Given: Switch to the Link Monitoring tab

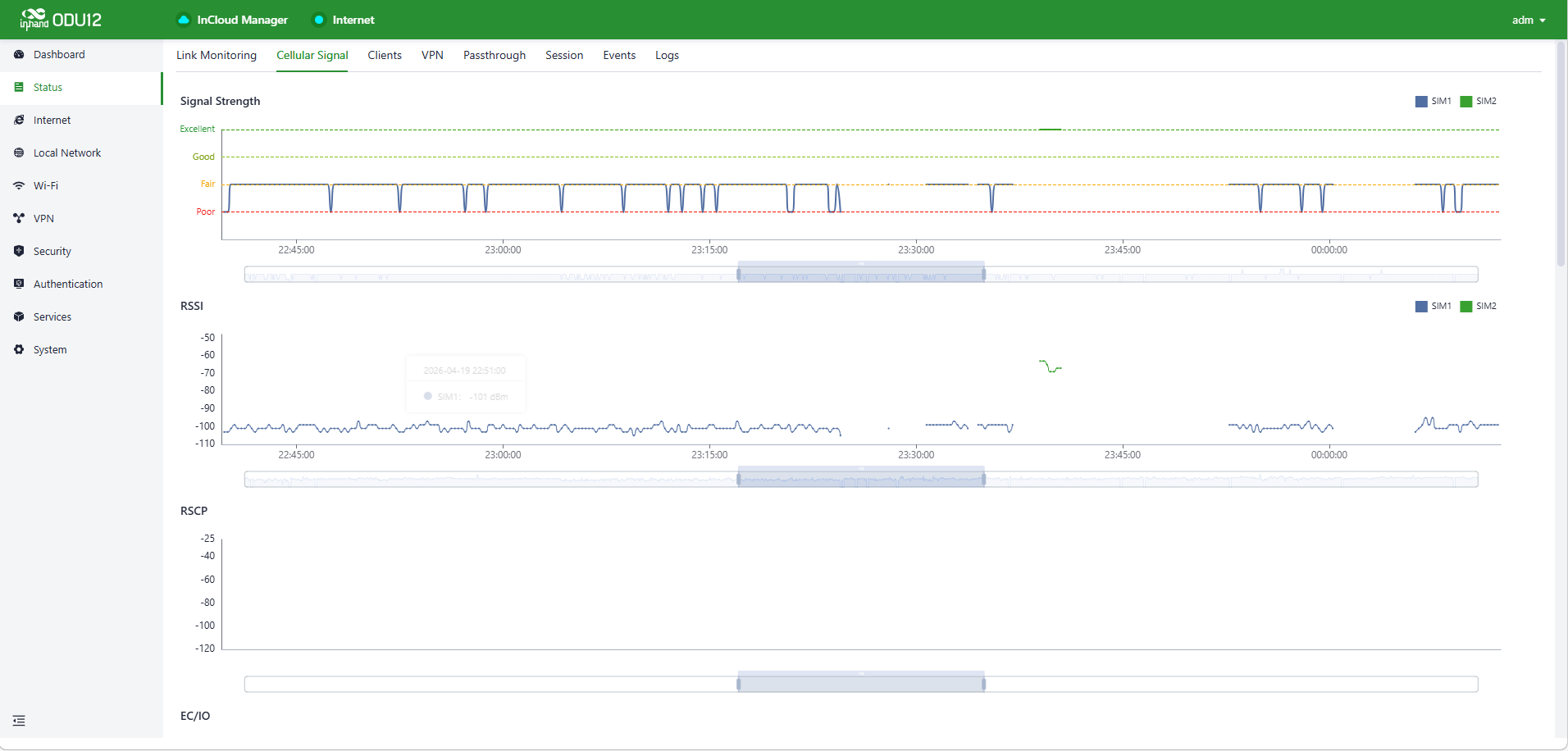Looking at the screenshot, I should [217, 56].
